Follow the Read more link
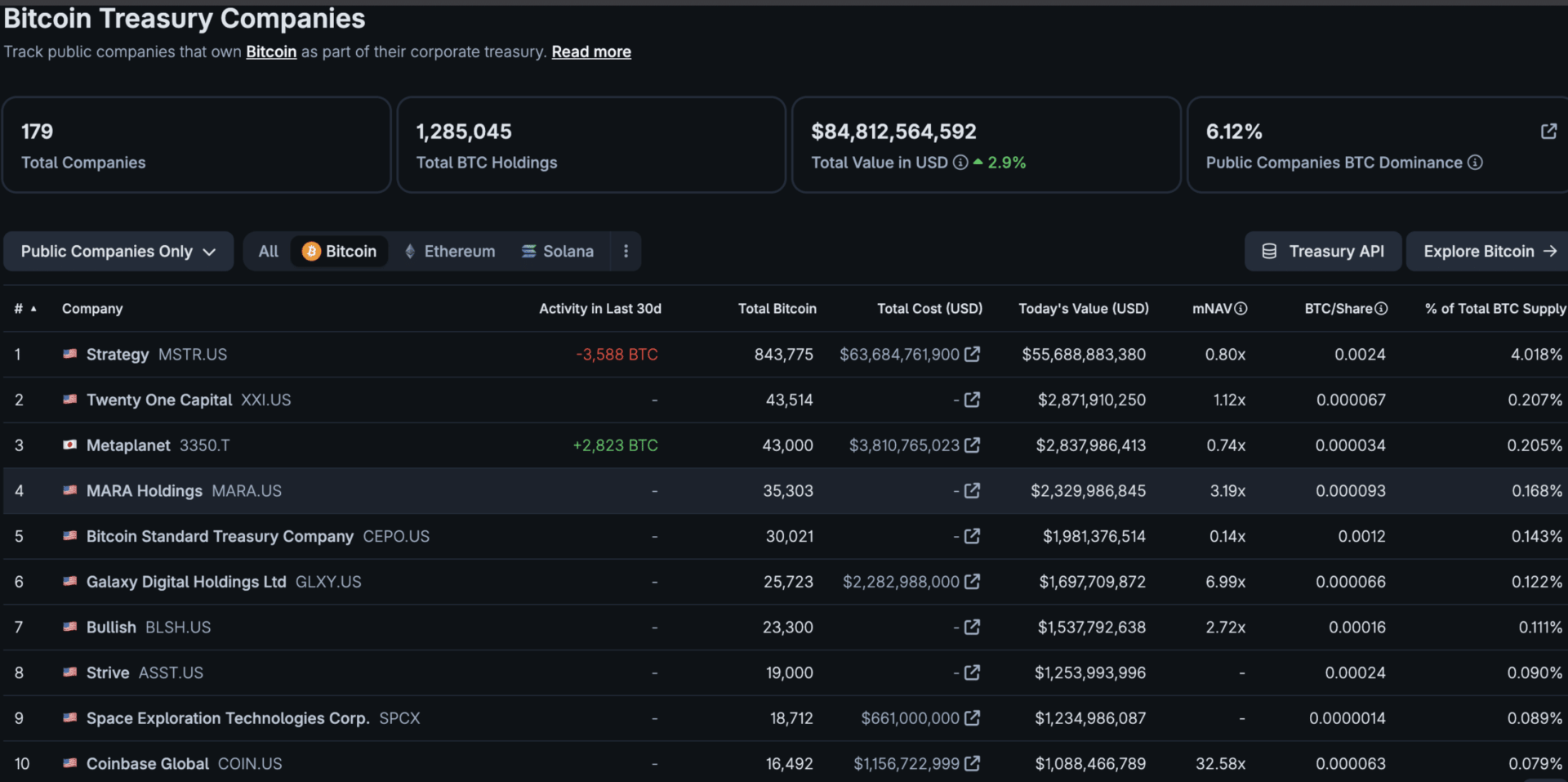 pos(591,51)
